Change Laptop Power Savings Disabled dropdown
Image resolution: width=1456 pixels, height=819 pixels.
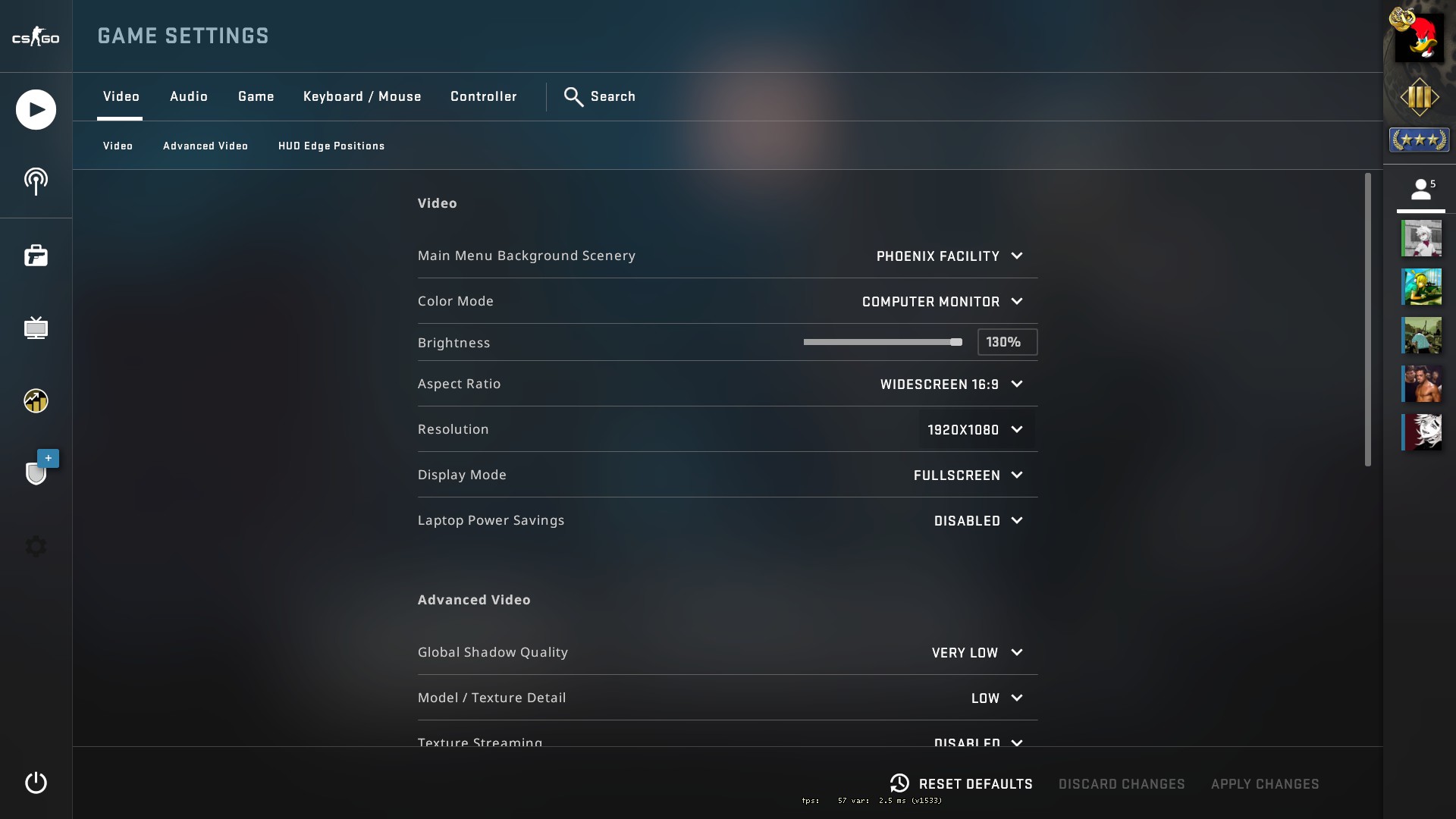point(978,521)
